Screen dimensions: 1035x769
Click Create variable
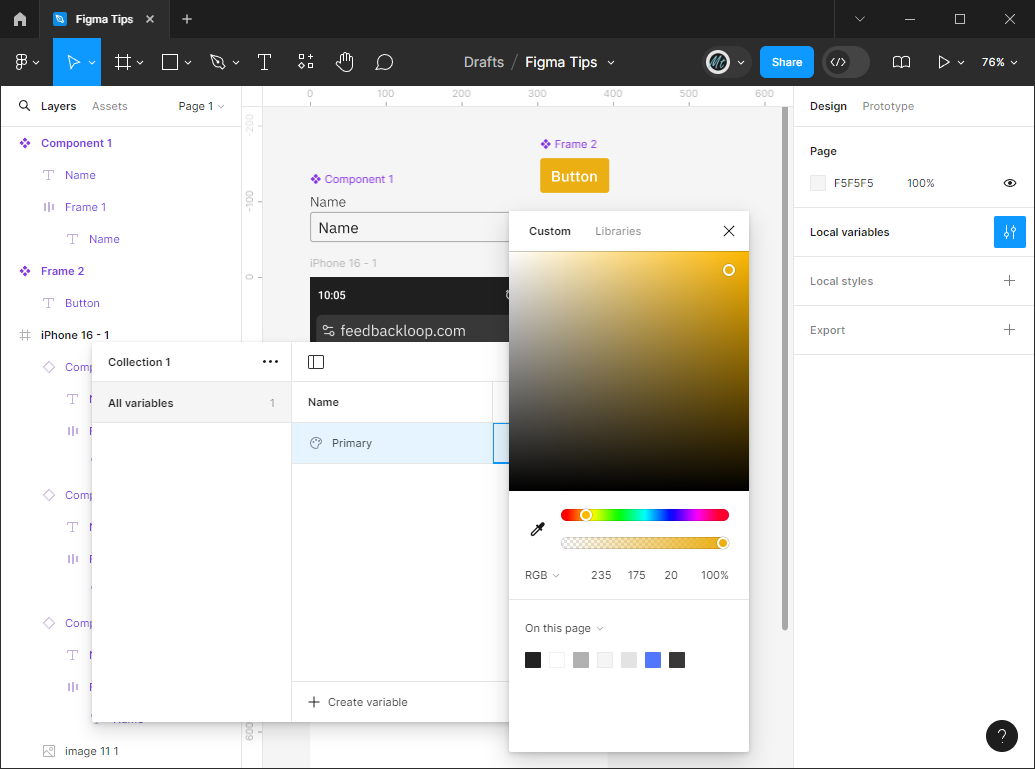point(358,702)
